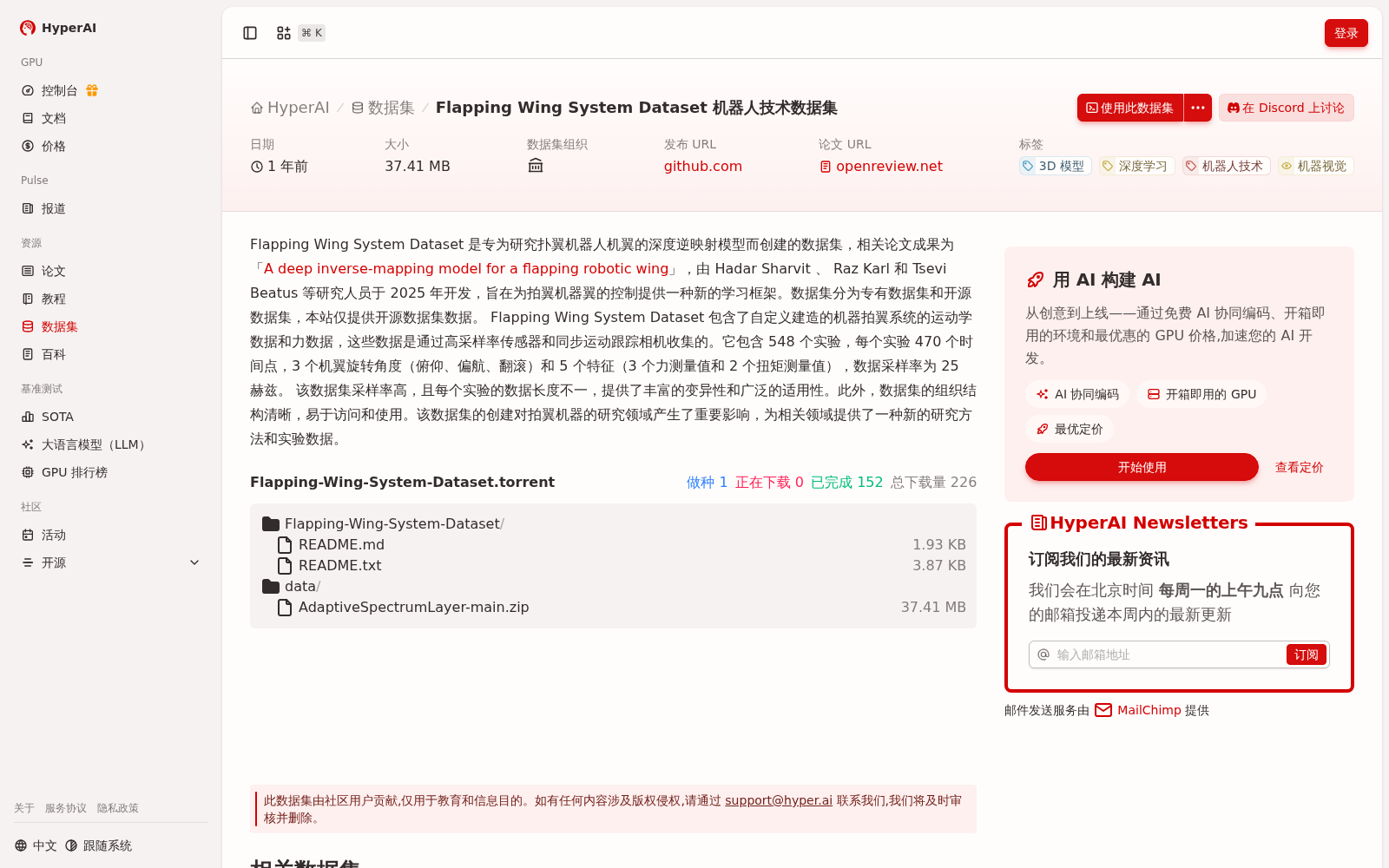Click the 最优定价 chip
Viewport: 1389px width, 868px height.
click(1070, 429)
